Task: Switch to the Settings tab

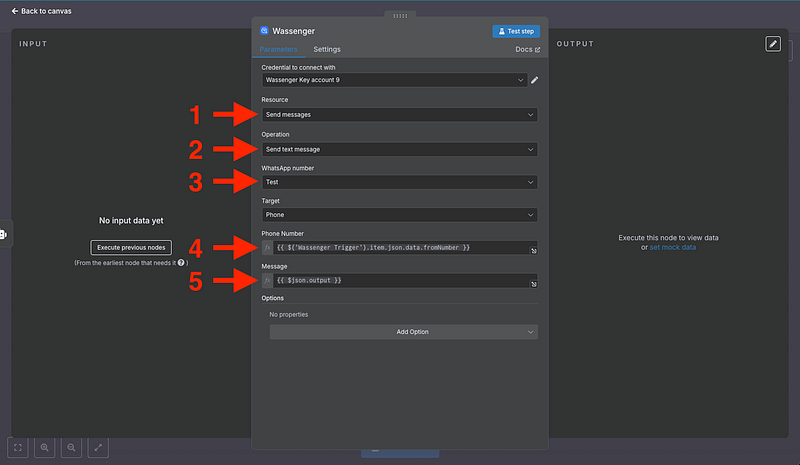Action: click(327, 49)
